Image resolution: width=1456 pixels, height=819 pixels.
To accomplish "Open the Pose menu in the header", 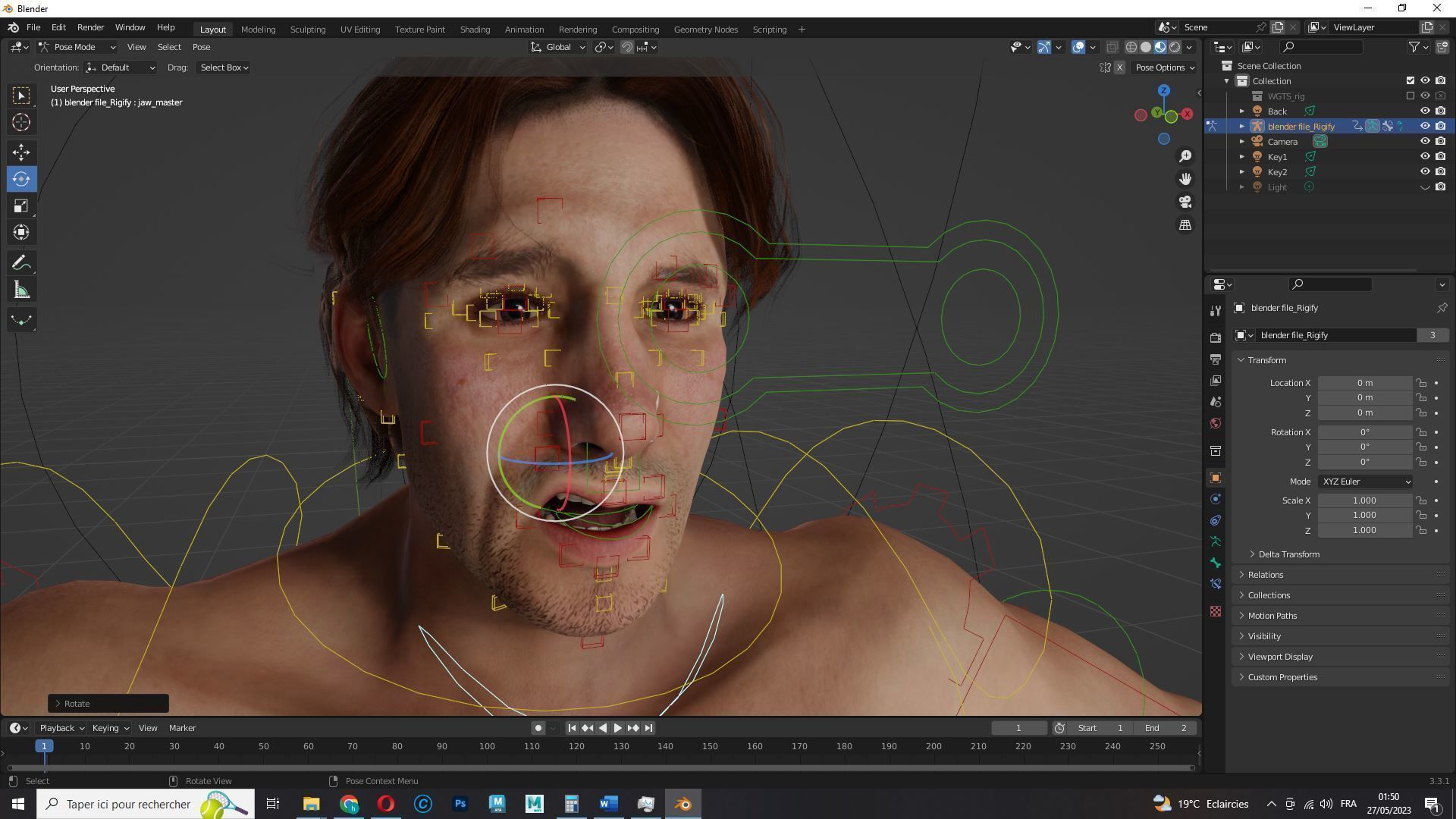I will coord(201,47).
